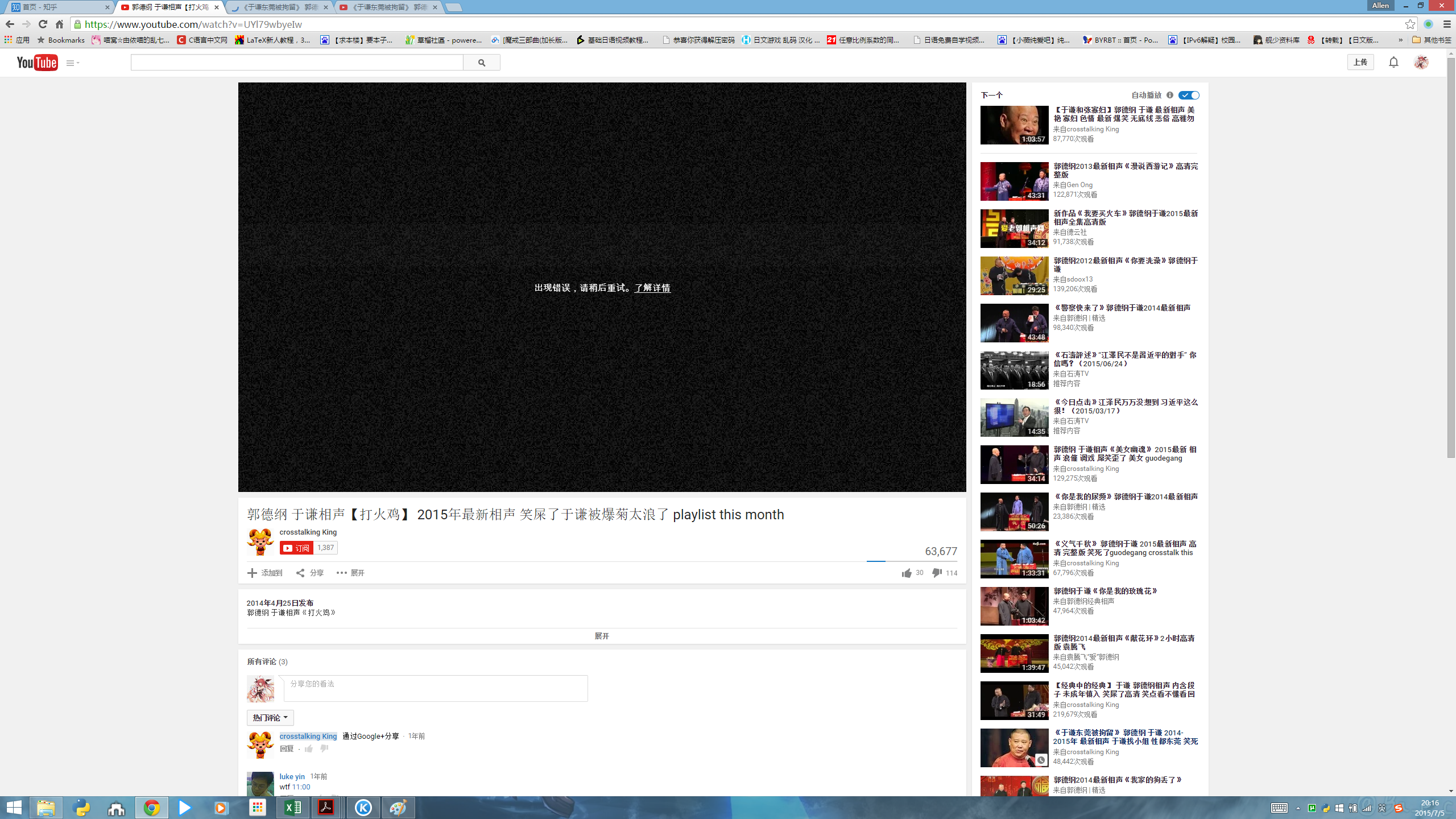This screenshot has width=1456, height=819.
Task: Like the video with thumbs up
Action: coord(907,573)
